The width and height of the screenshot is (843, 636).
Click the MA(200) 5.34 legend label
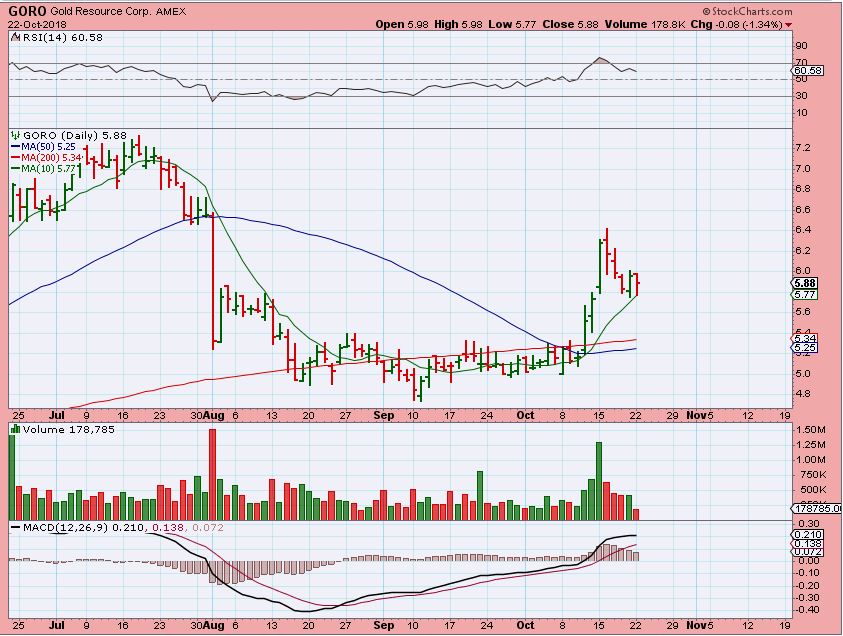point(51,158)
